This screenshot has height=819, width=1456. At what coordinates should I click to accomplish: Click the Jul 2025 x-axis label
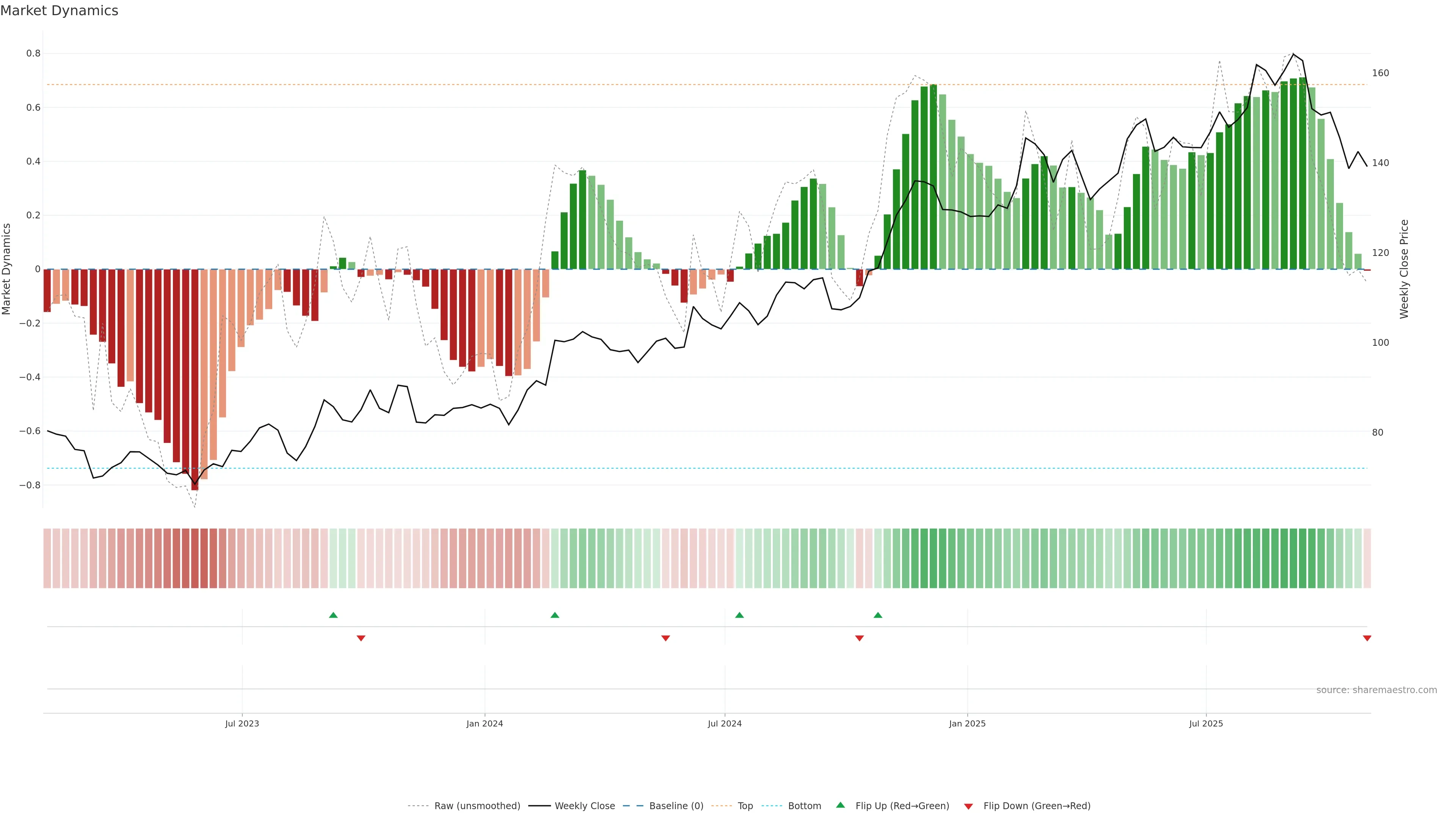[x=1206, y=723]
